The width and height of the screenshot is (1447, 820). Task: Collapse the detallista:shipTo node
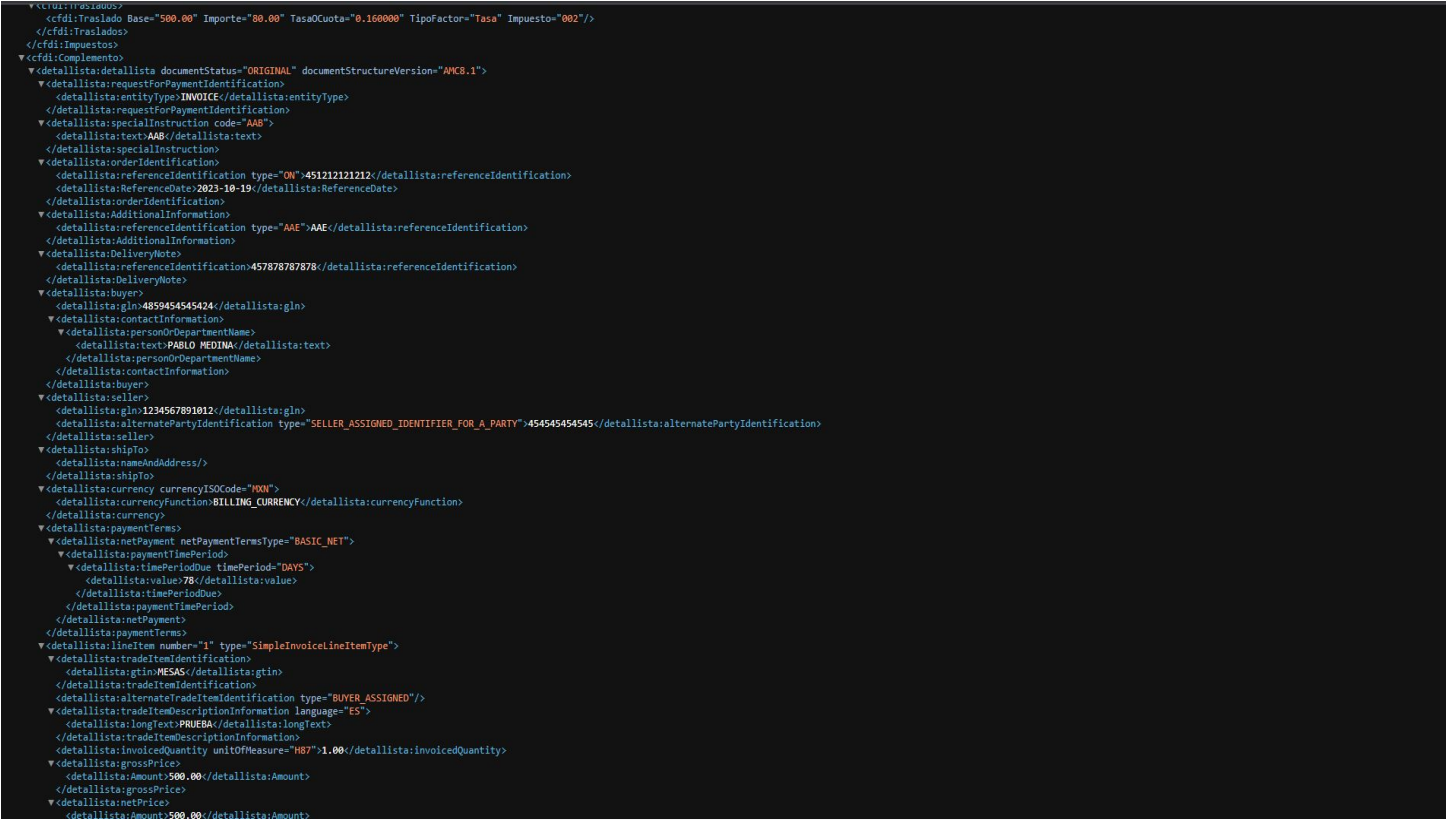click(41, 449)
